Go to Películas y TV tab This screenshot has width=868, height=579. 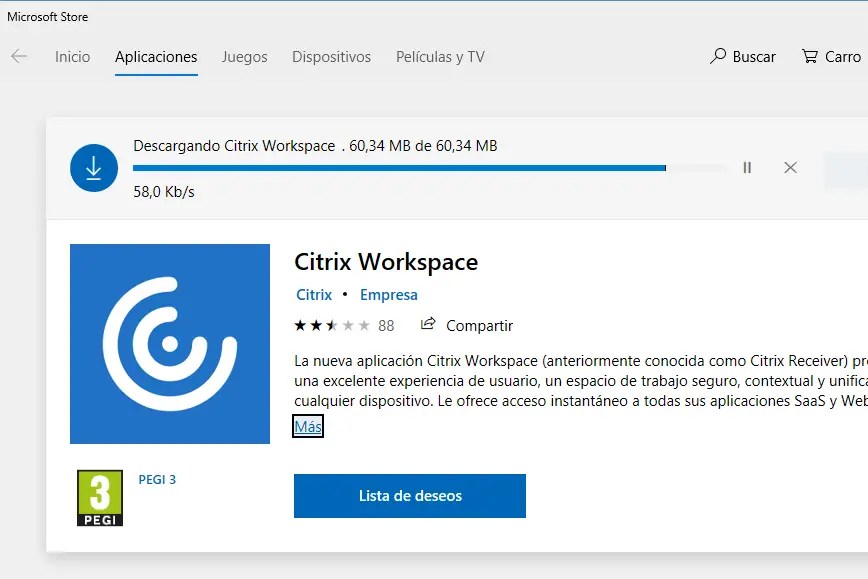coord(440,57)
